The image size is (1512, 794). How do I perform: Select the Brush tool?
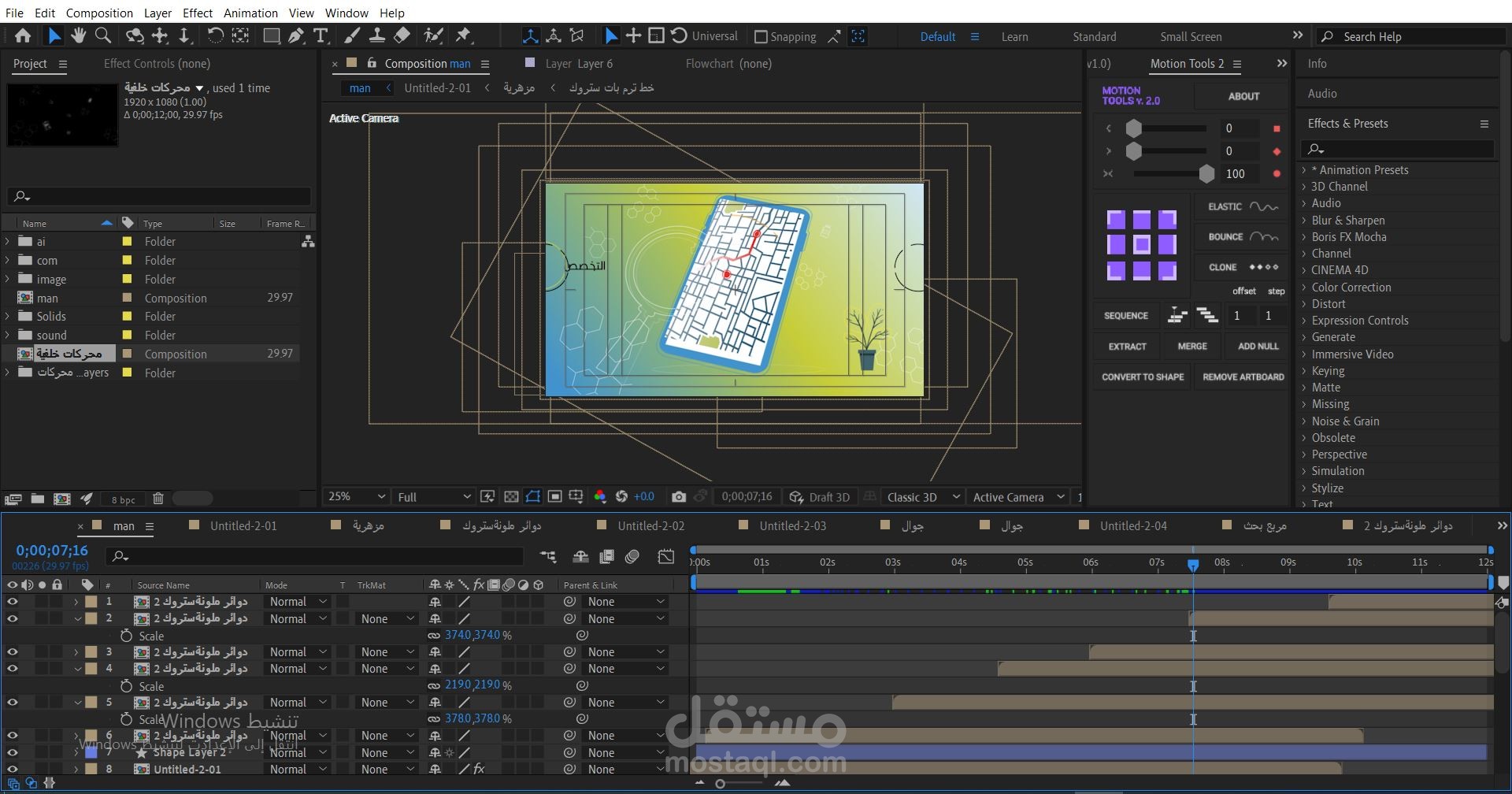[352, 35]
